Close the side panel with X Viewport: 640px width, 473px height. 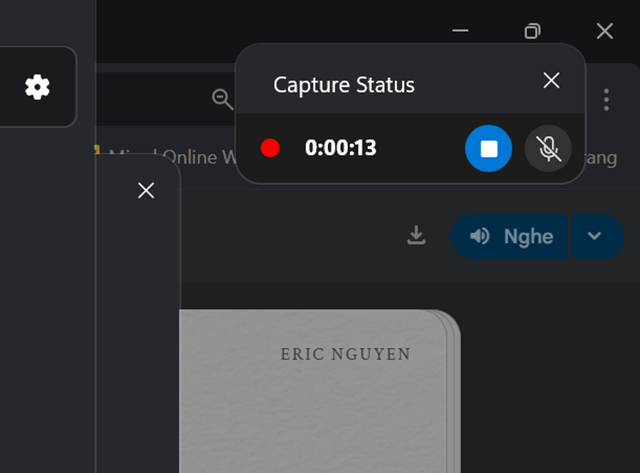[x=146, y=190]
